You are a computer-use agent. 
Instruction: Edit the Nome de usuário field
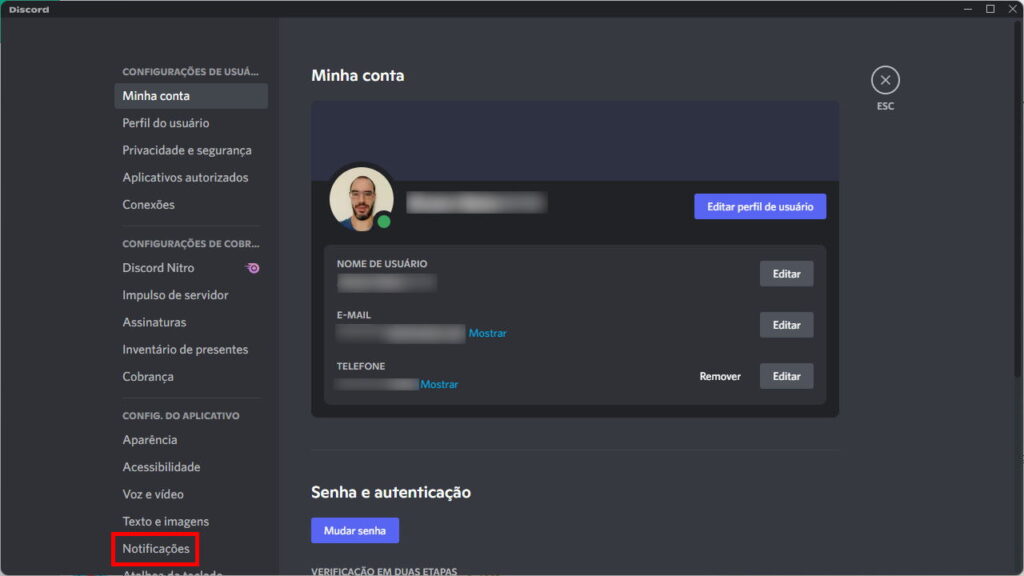[786, 274]
